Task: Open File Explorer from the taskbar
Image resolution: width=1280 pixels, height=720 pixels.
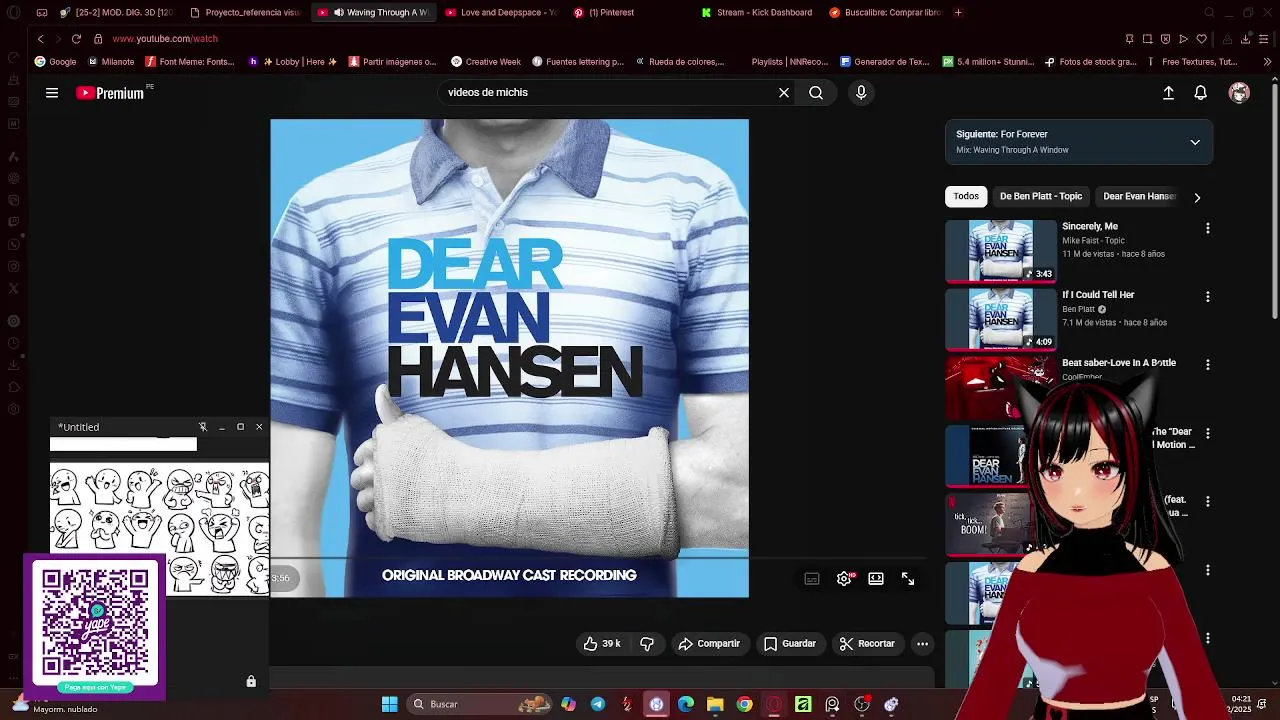Action: 715,704
